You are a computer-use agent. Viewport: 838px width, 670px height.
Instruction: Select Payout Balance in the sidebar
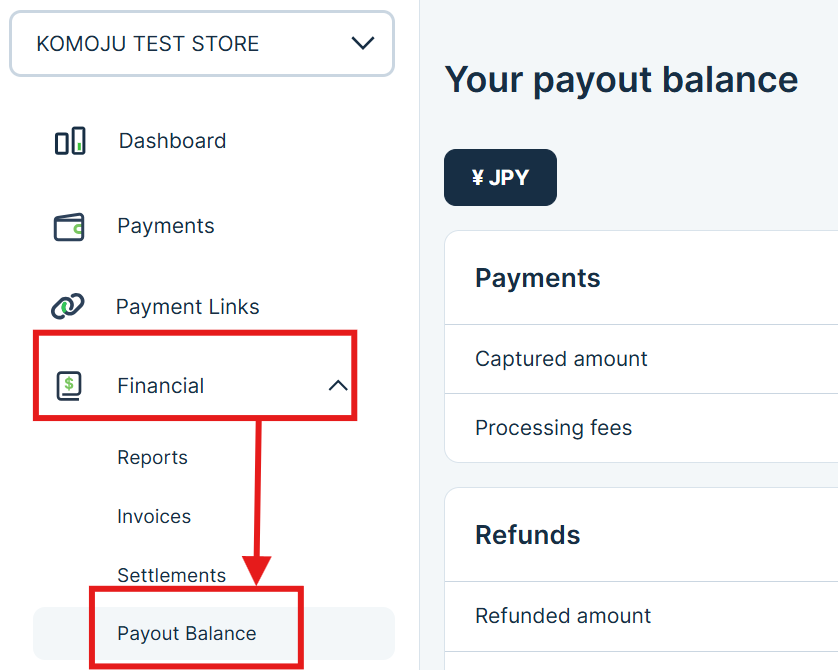tap(187, 633)
